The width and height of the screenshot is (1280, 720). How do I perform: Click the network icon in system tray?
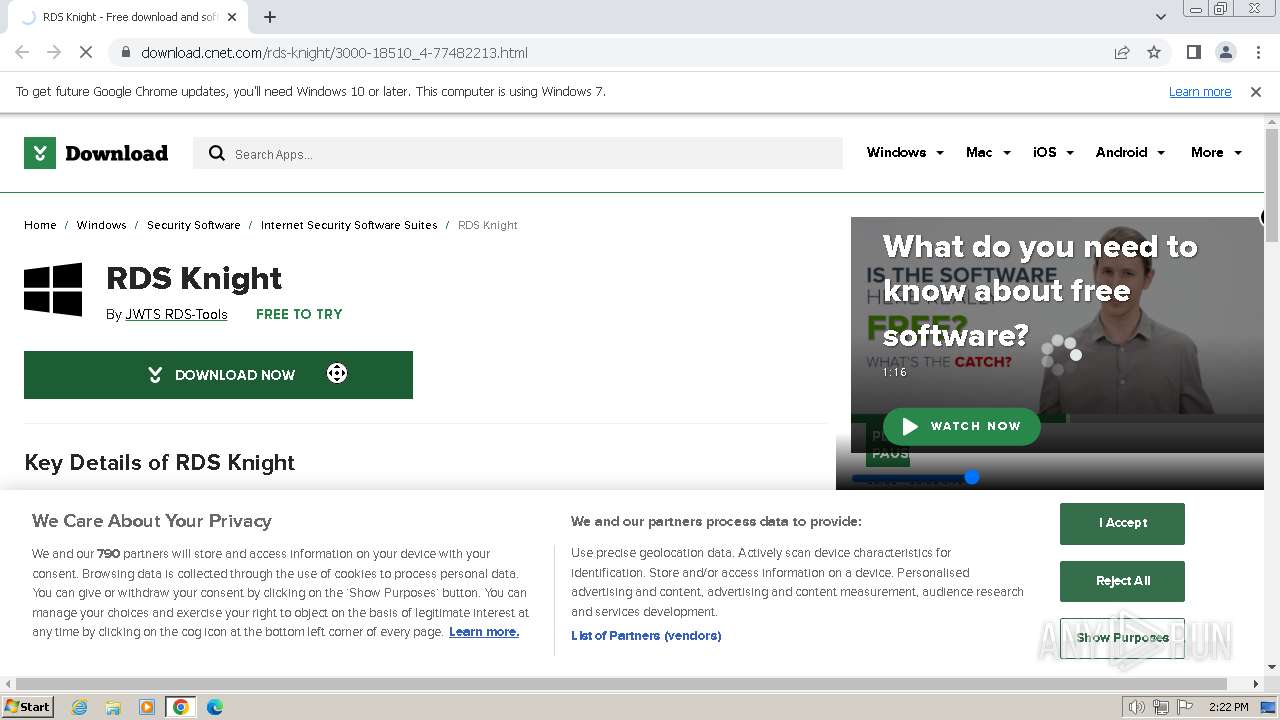coord(1161,707)
